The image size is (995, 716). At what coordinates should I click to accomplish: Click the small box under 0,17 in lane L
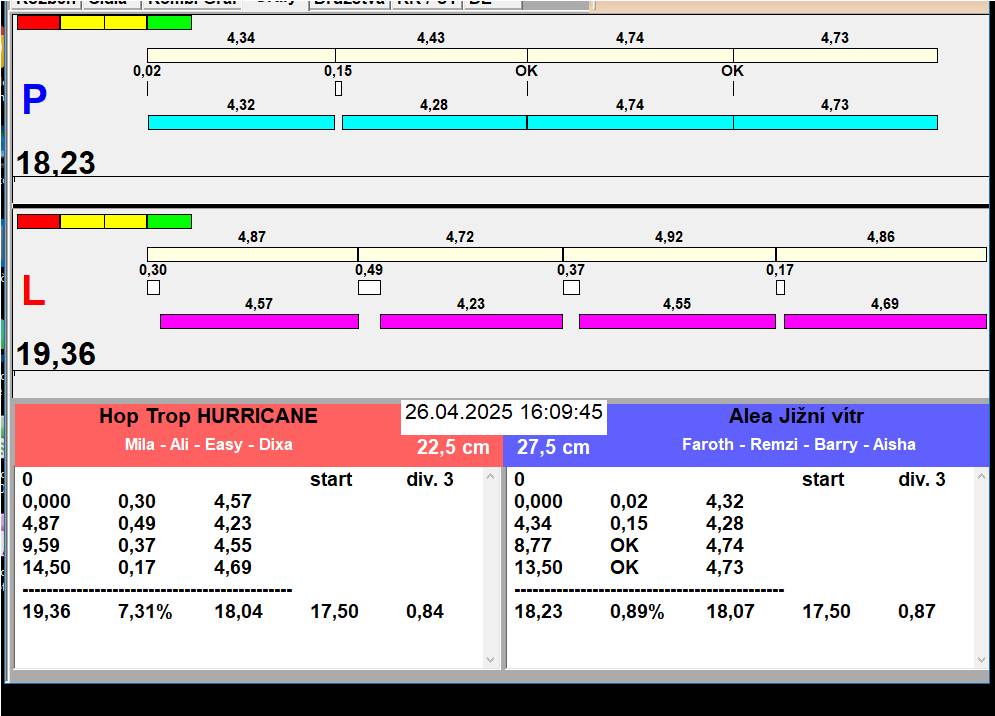pos(780,288)
